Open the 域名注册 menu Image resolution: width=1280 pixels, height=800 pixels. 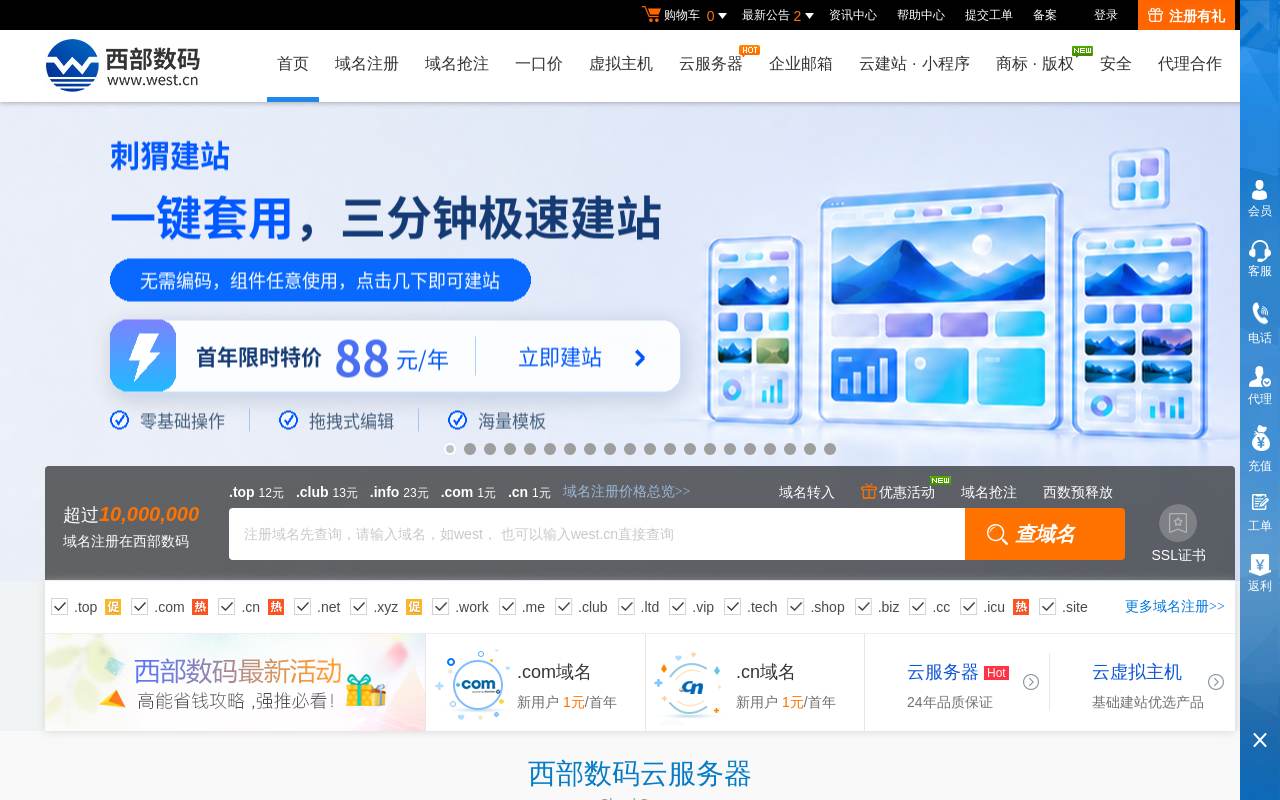[367, 64]
